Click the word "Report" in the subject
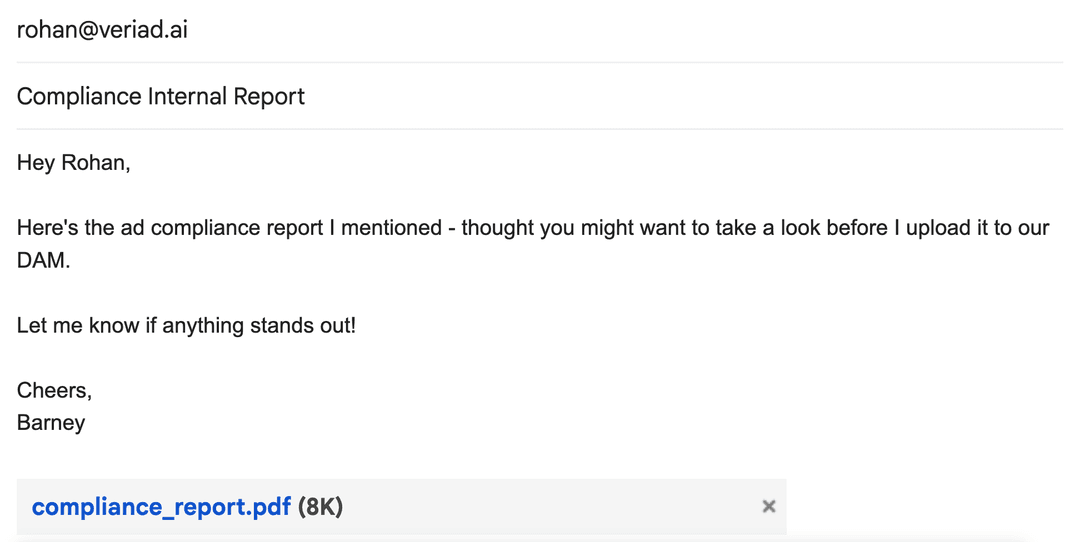 pos(269,97)
